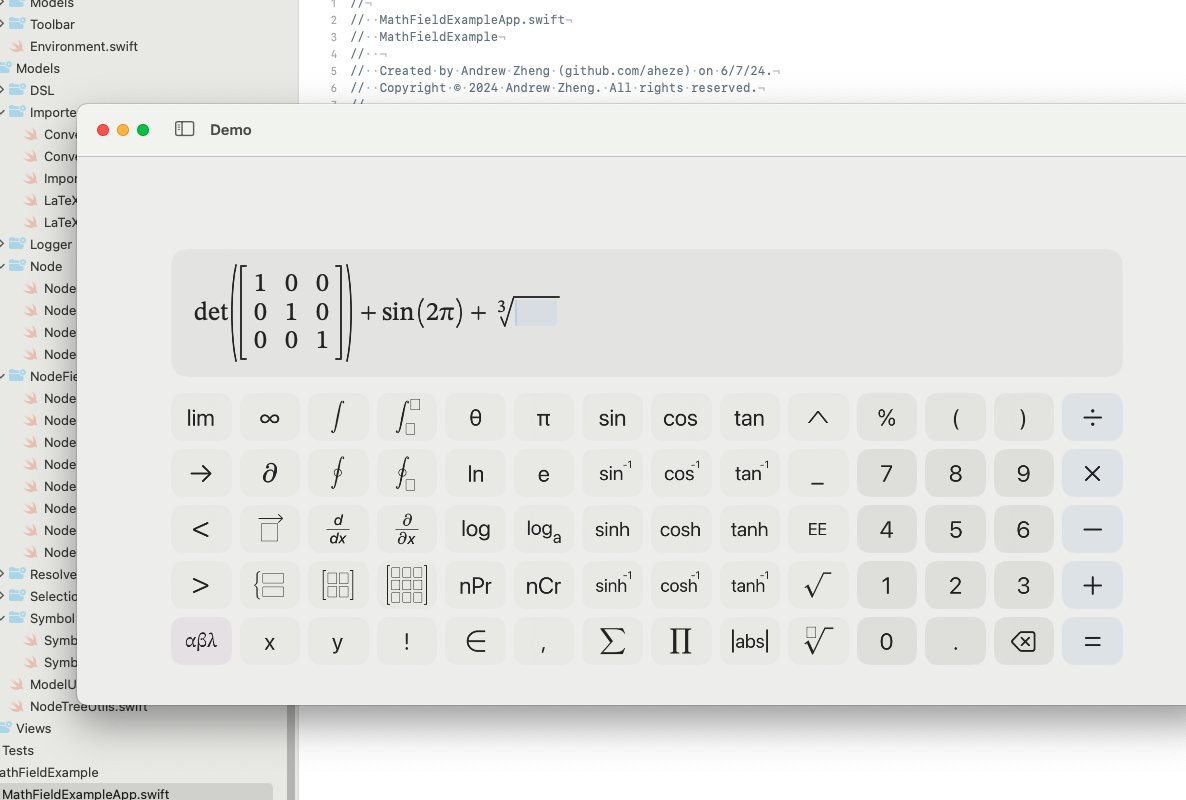
Task: Insert the ∂/∂x partial derivative key
Action: pos(406,529)
